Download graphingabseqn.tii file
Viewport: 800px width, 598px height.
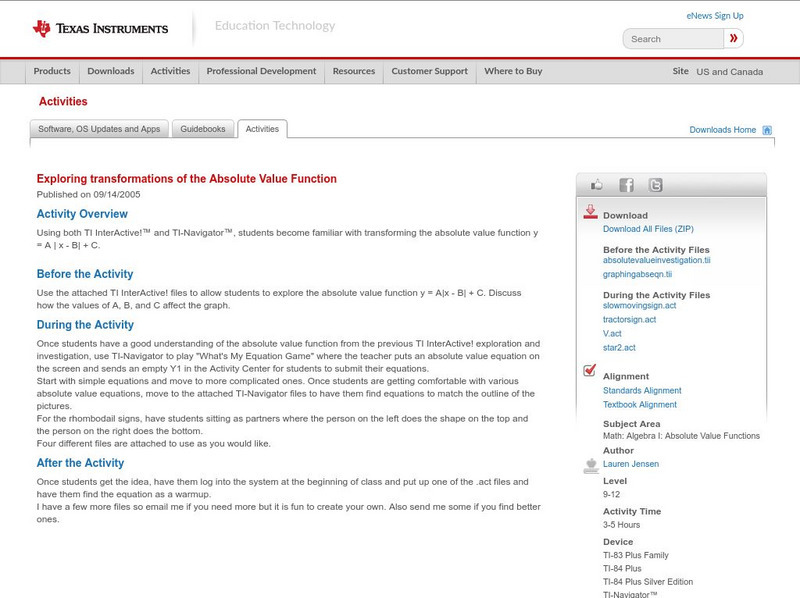tap(637, 275)
